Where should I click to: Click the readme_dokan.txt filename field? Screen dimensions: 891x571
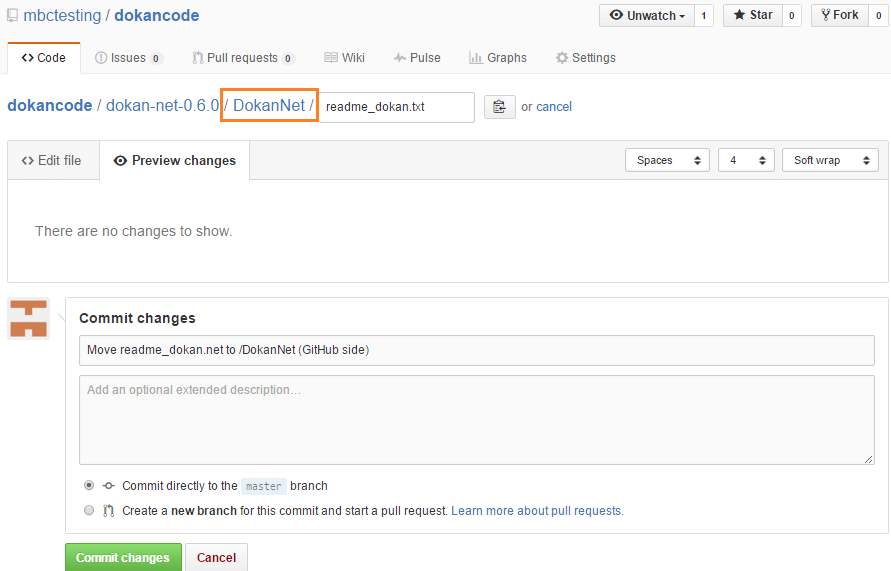(x=396, y=107)
